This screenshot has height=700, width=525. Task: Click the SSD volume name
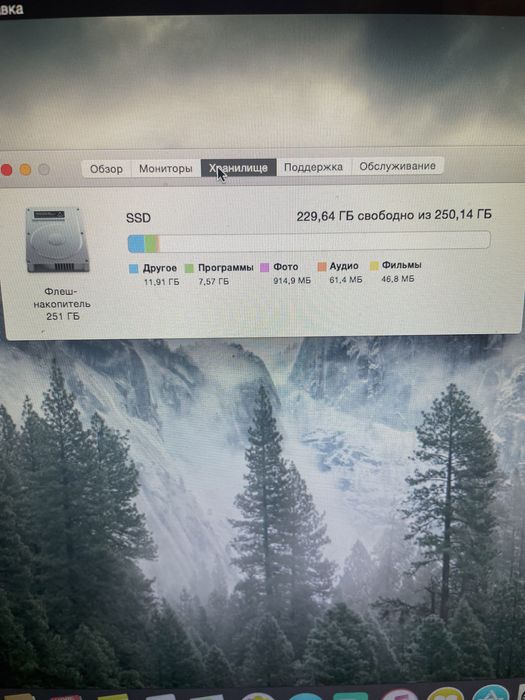(138, 218)
